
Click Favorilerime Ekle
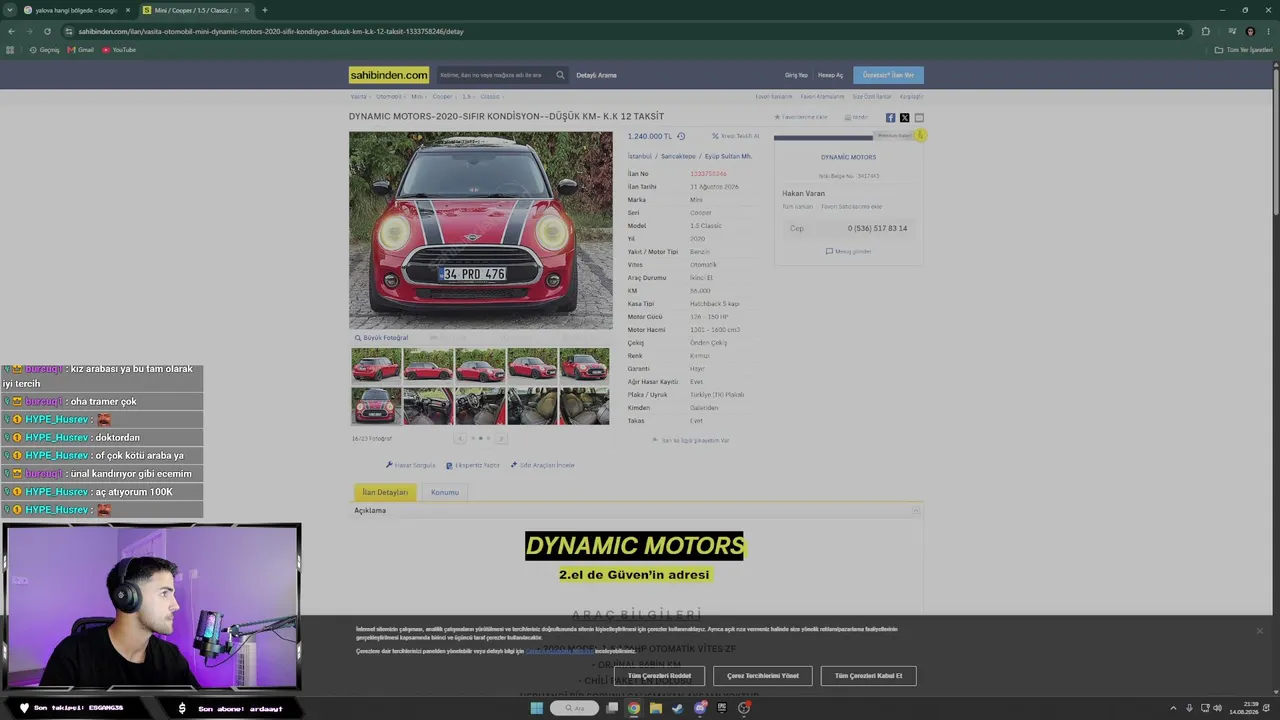[801, 117]
